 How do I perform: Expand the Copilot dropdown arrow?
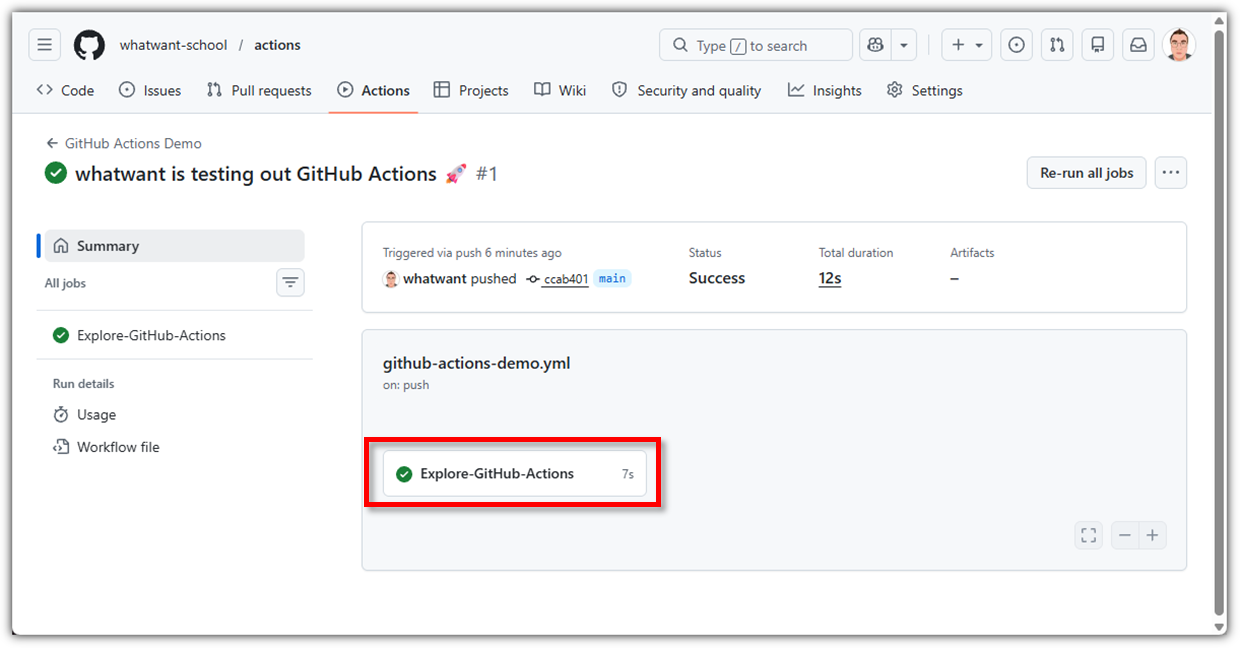(x=904, y=45)
